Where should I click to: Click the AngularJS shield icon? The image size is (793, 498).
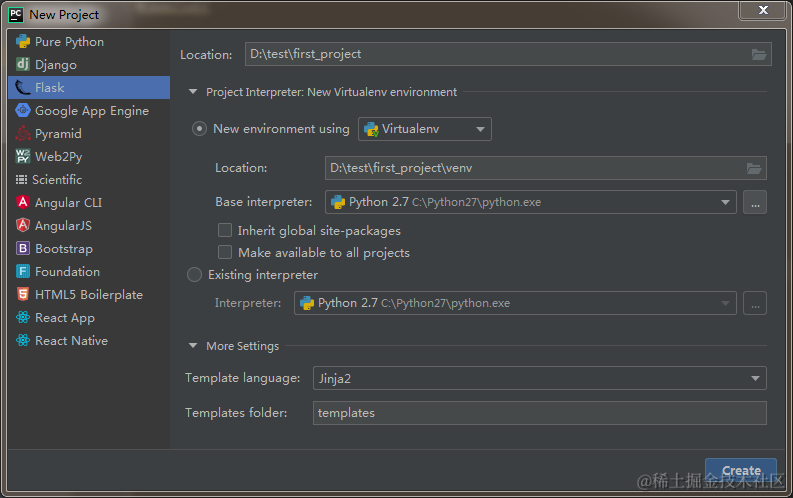pos(23,225)
